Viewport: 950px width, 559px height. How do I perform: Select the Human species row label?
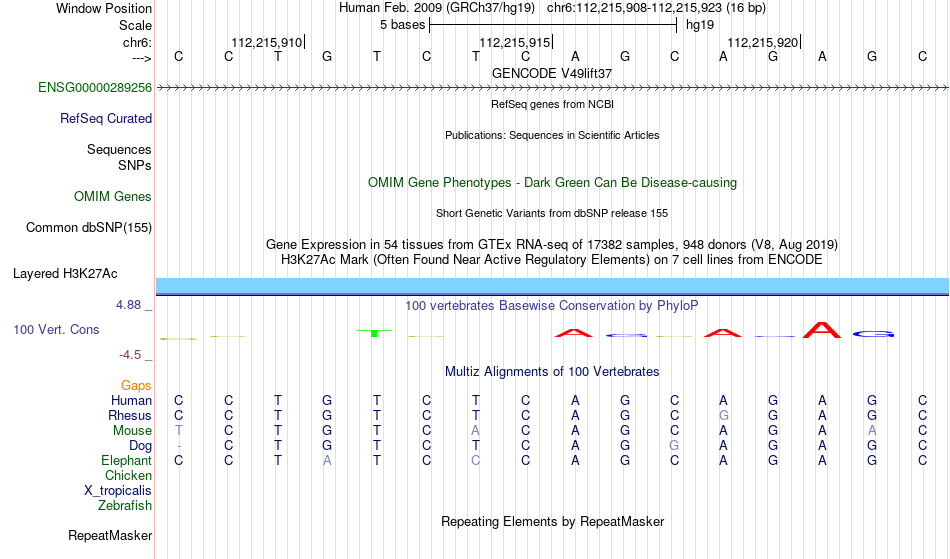pos(131,401)
